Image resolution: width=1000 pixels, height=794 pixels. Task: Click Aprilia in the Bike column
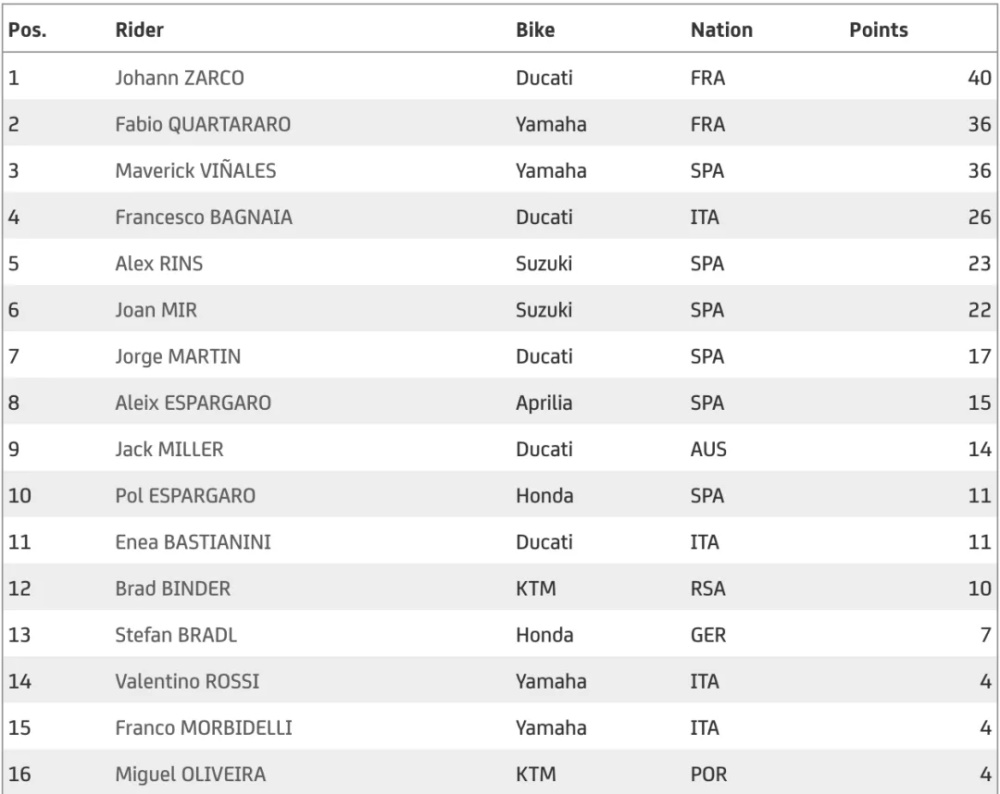pos(544,403)
